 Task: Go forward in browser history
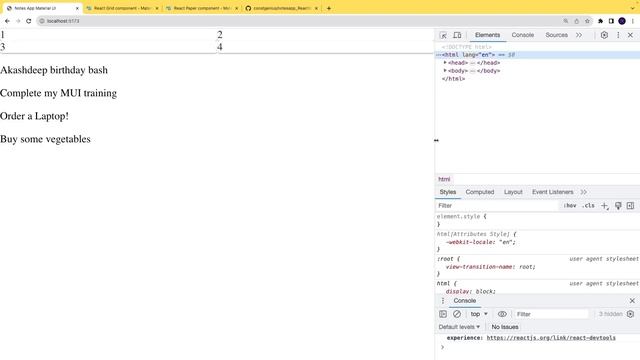pos(18,21)
